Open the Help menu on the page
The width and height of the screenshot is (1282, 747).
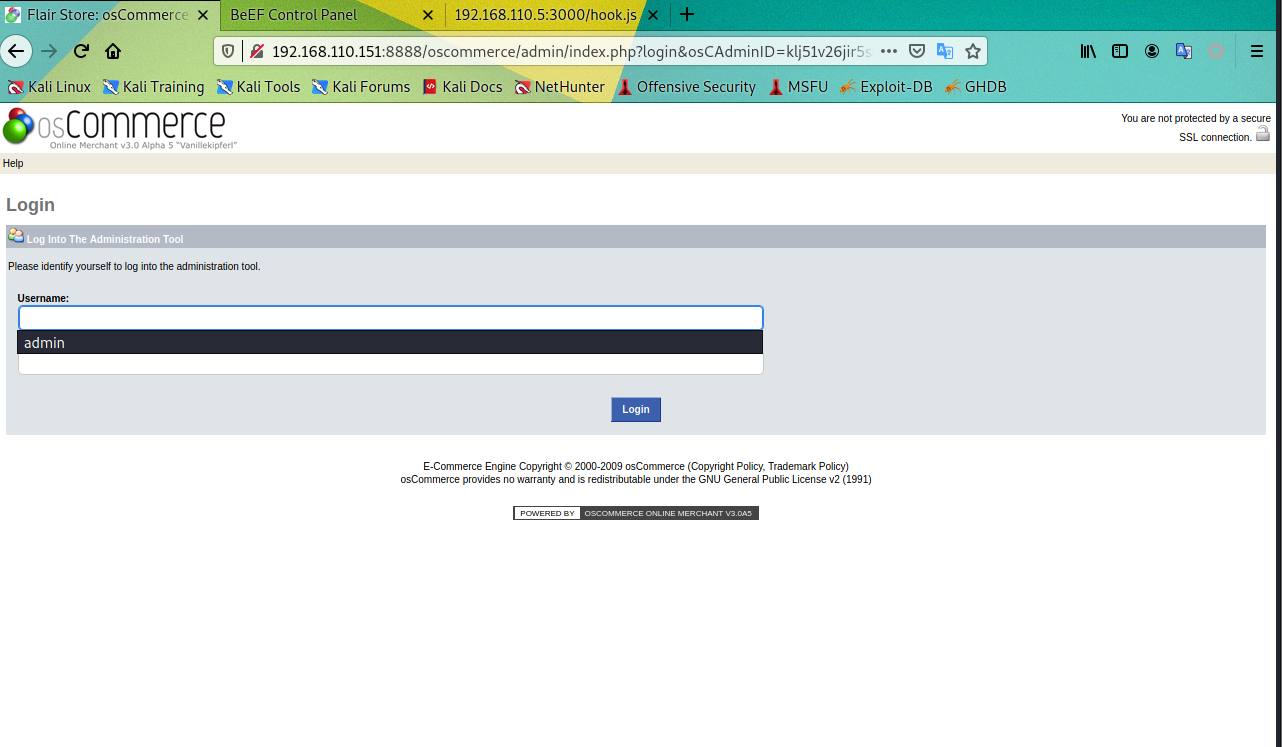tap(13, 163)
